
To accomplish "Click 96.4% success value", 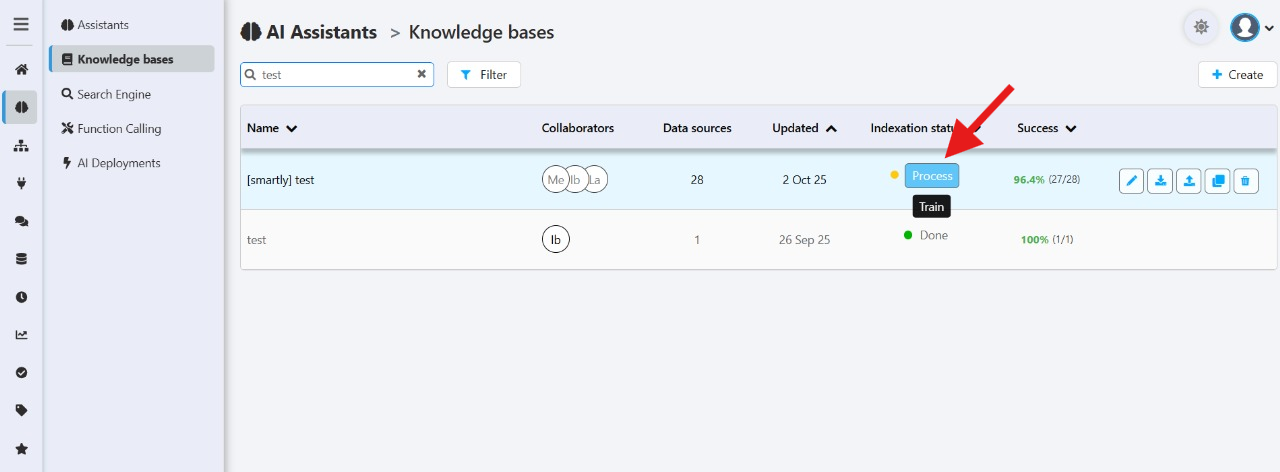I will (1029, 180).
